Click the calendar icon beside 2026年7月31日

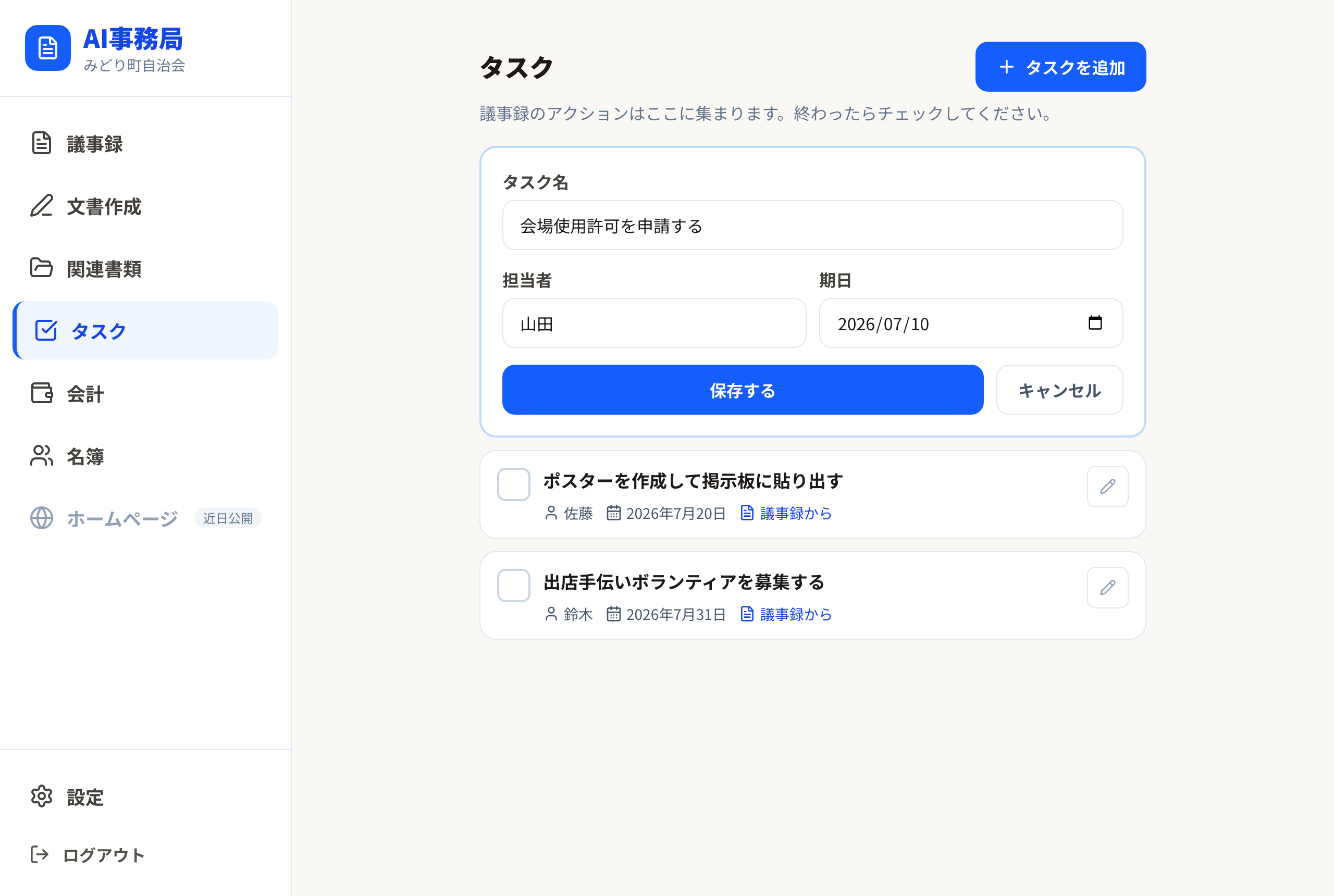[613, 614]
